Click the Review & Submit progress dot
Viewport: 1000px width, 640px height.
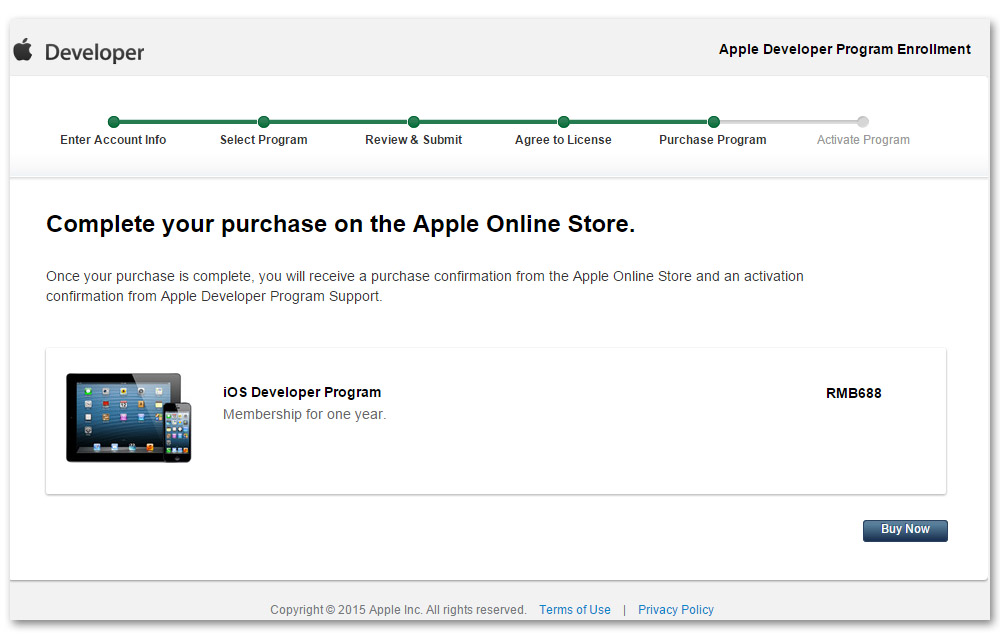coord(413,121)
